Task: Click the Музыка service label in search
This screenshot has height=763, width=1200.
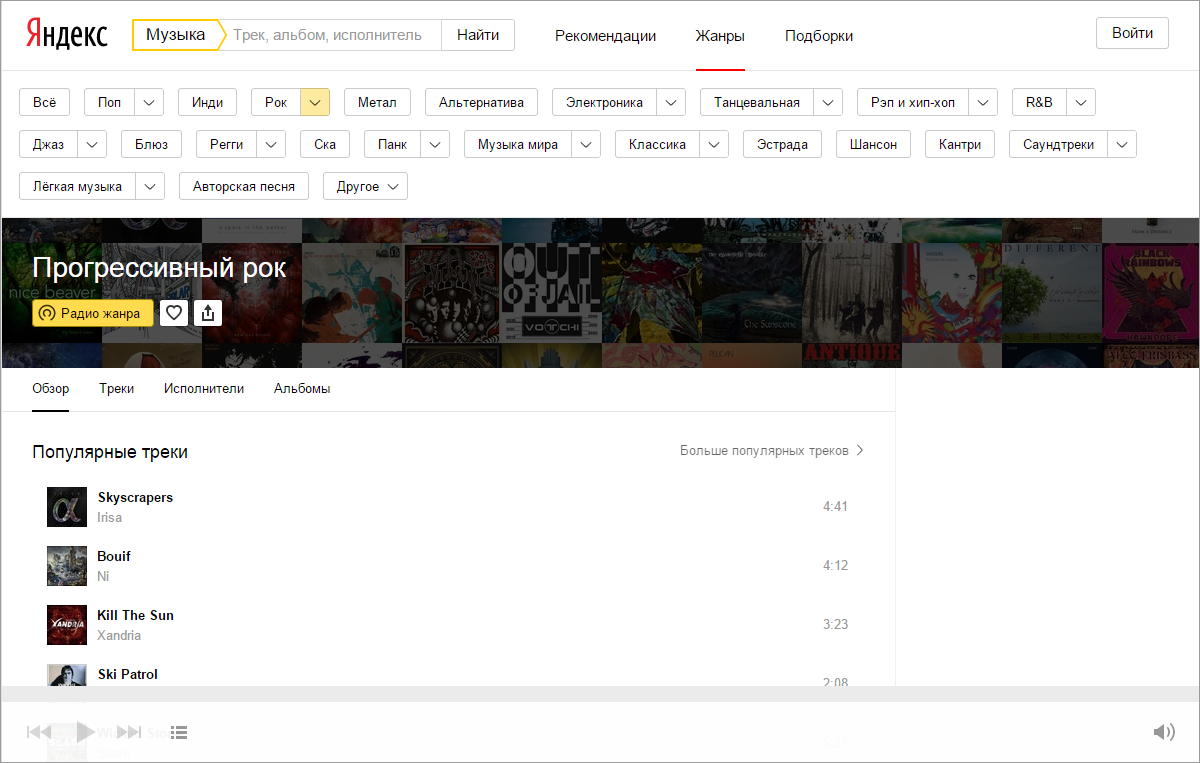Action: [175, 35]
